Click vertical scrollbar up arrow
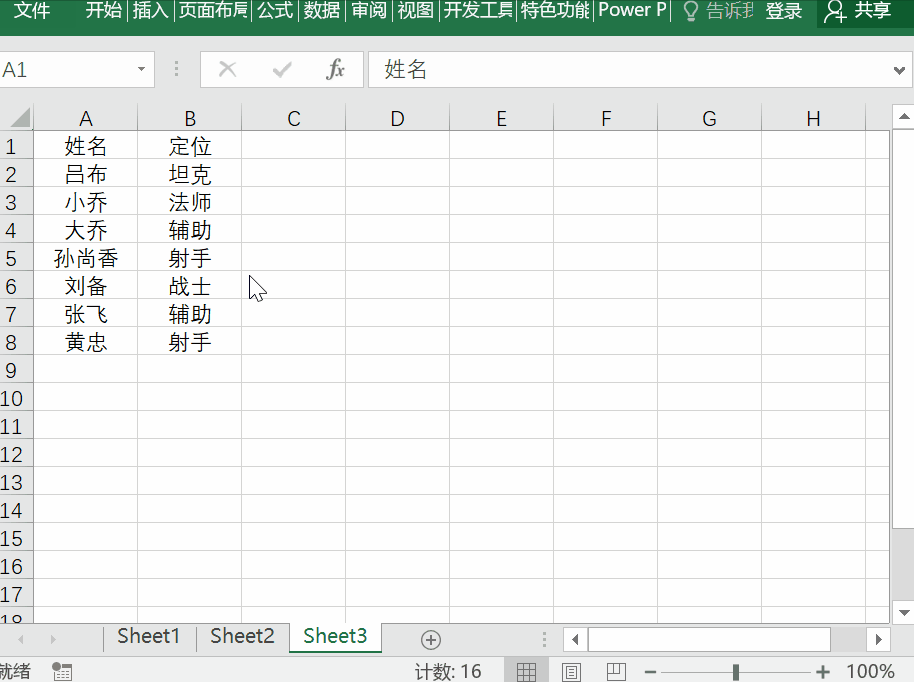This screenshot has width=914, height=682. [904, 117]
